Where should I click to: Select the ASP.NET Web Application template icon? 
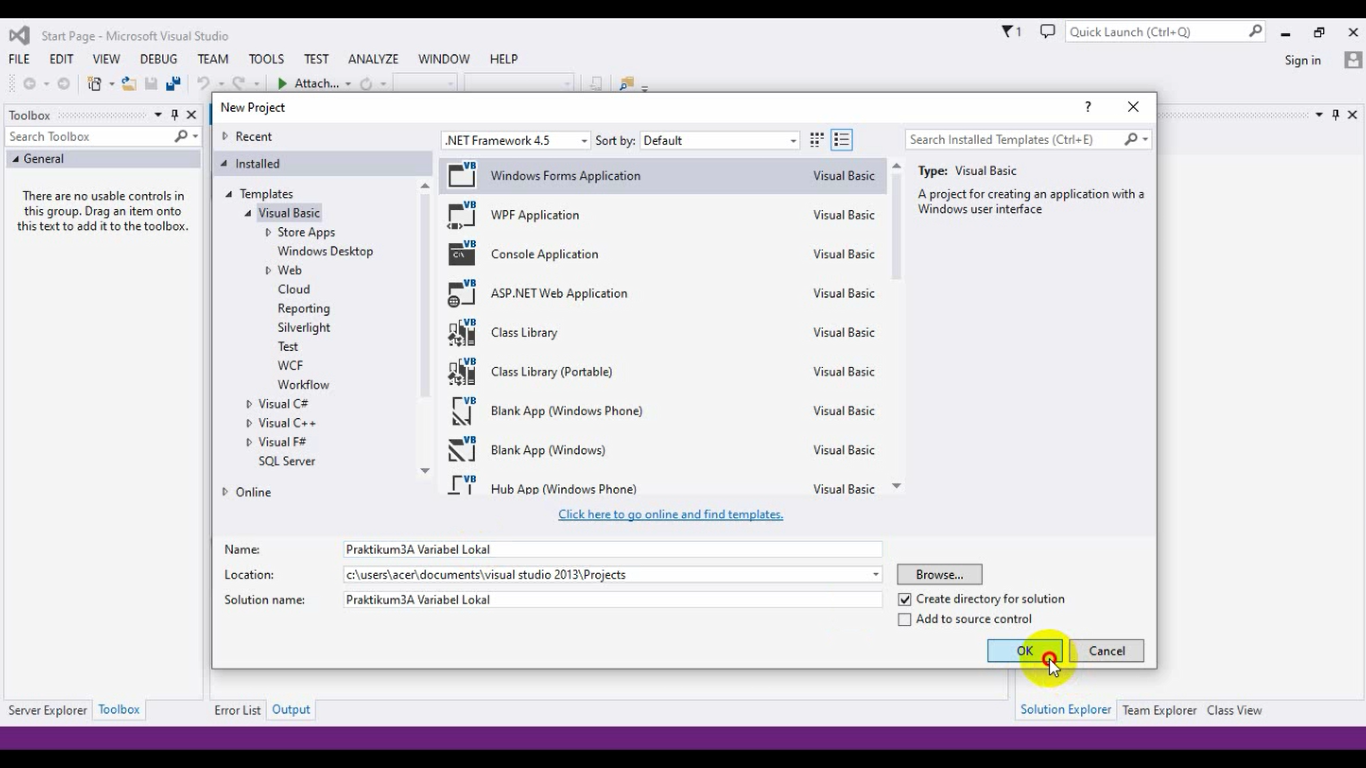click(x=462, y=293)
